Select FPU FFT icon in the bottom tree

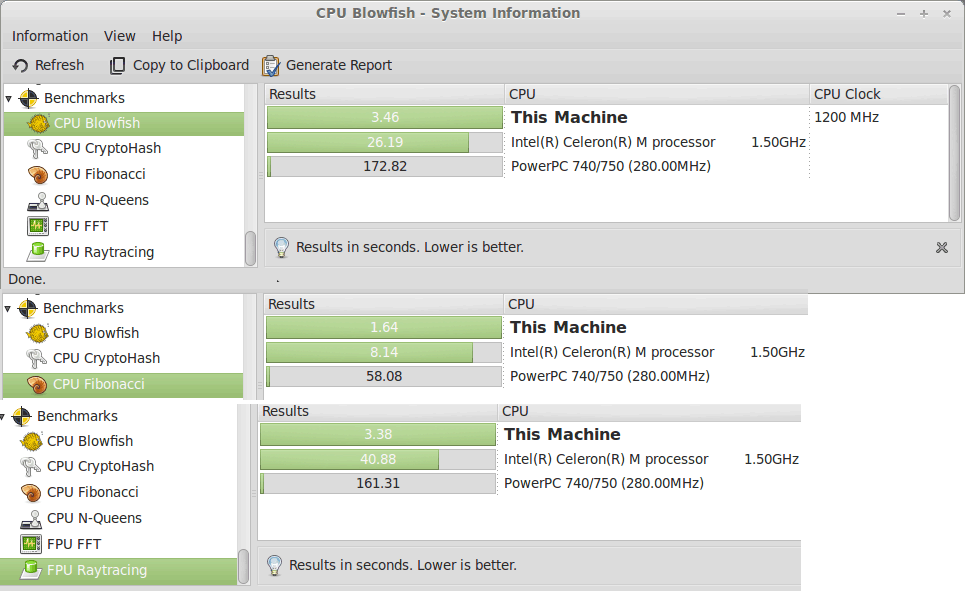31,544
